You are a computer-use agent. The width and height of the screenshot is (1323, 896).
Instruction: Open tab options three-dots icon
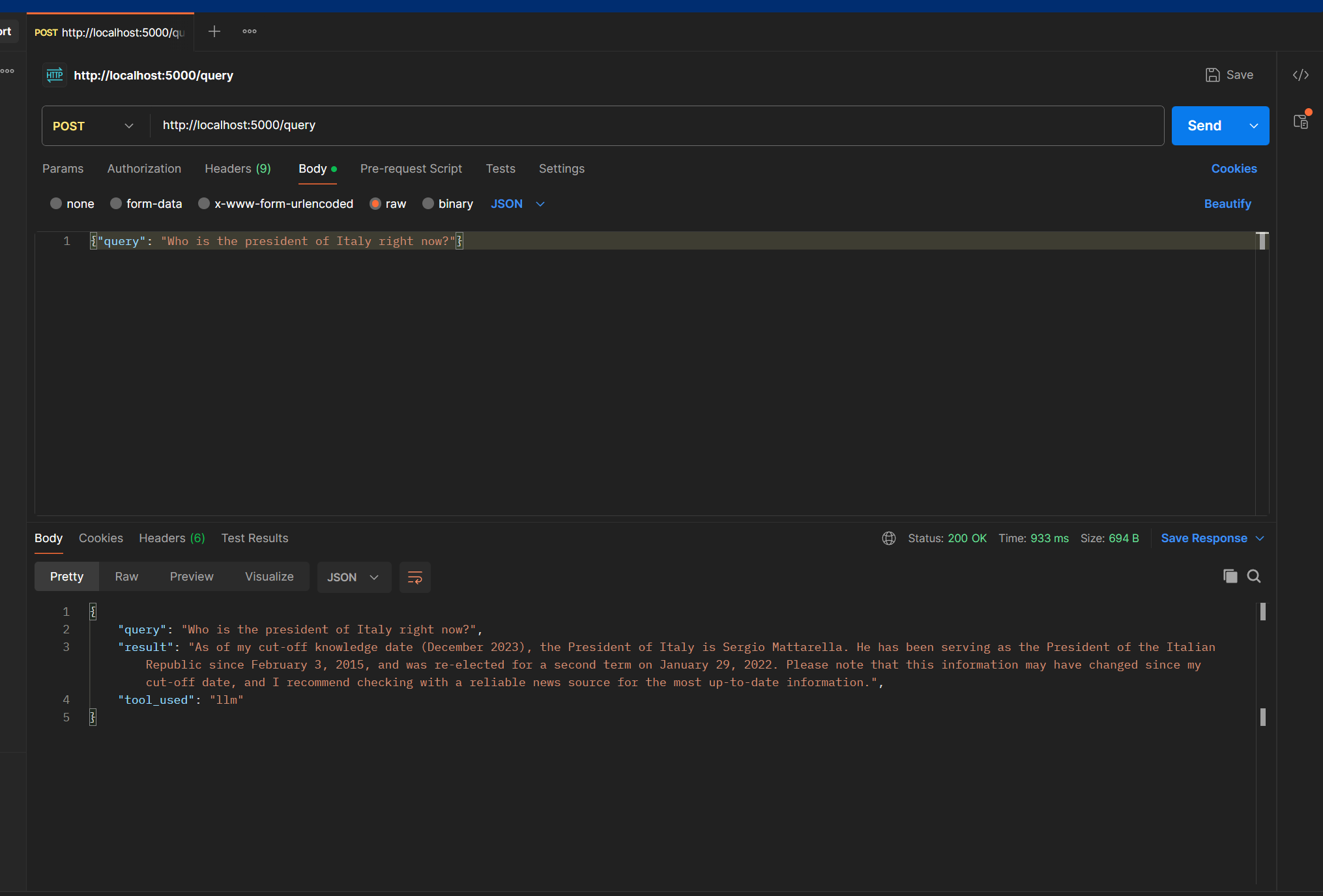pyautogui.click(x=249, y=31)
